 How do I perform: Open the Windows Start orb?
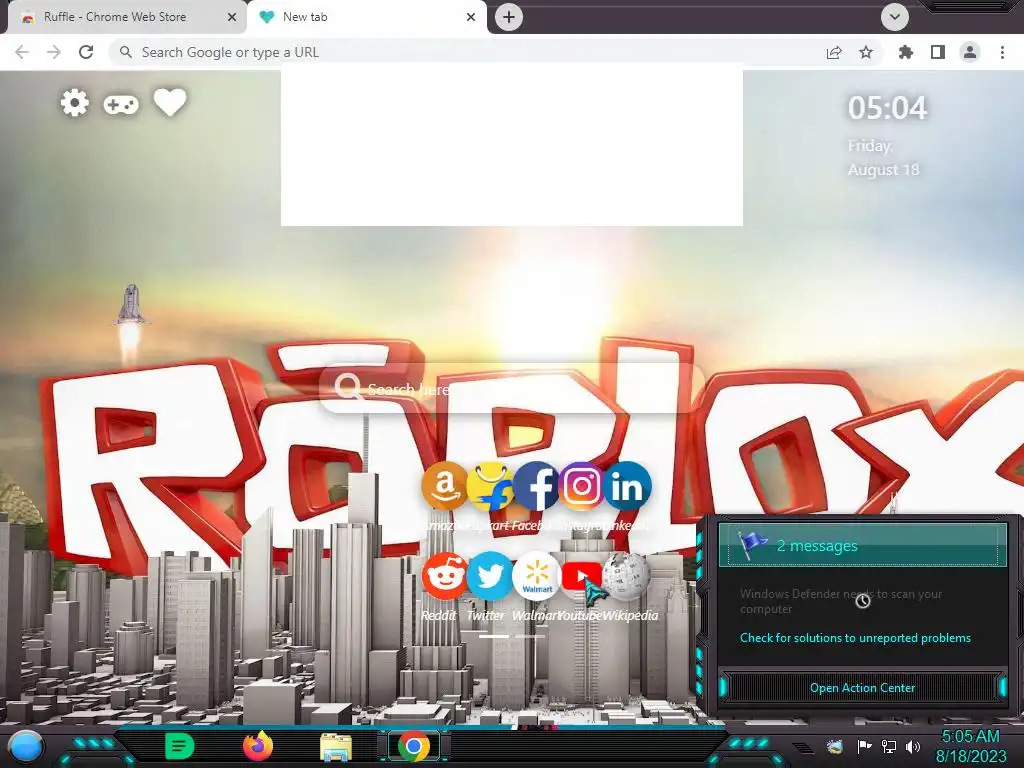[25, 748]
